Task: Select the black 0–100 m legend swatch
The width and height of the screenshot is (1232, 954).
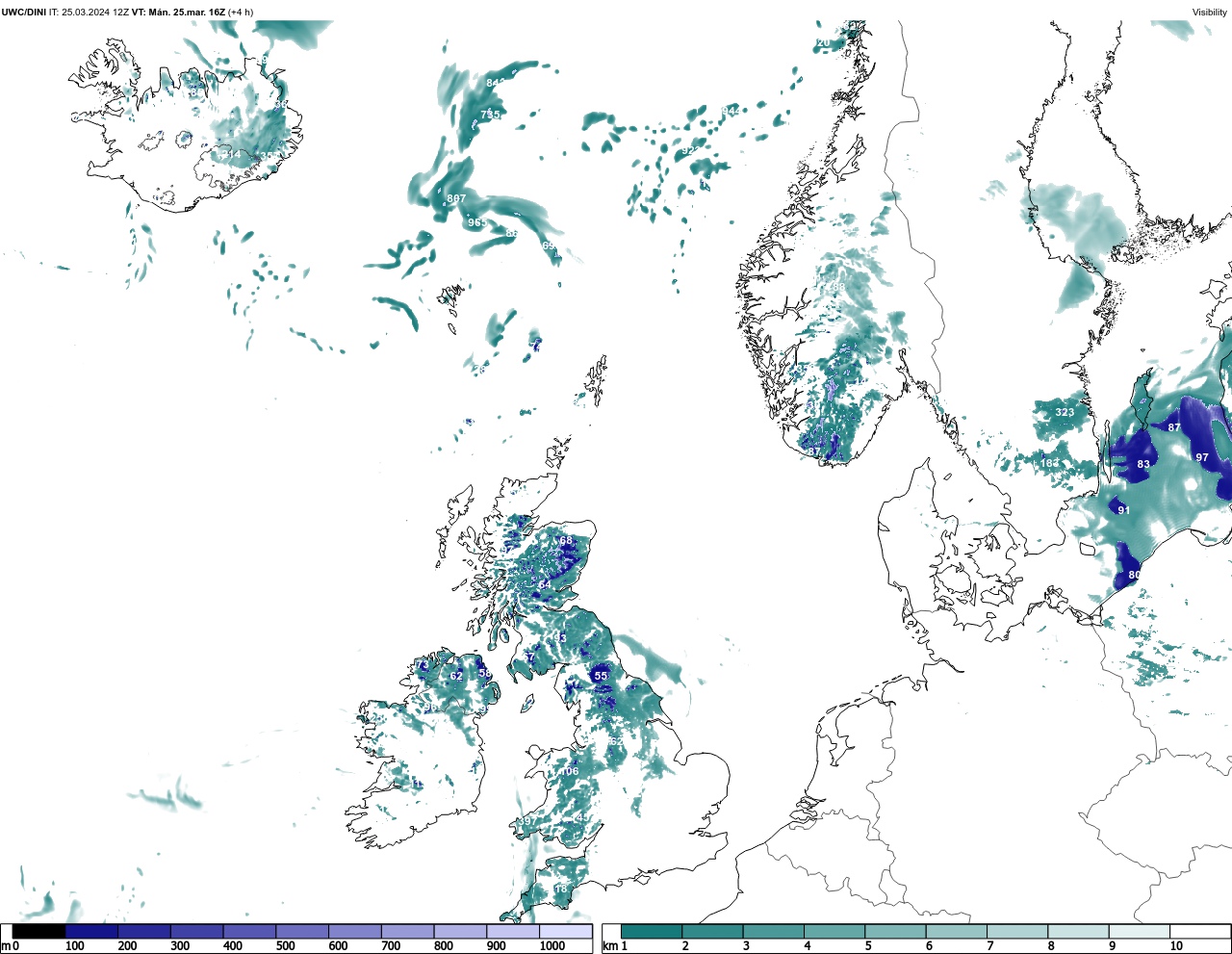Action: [39, 931]
